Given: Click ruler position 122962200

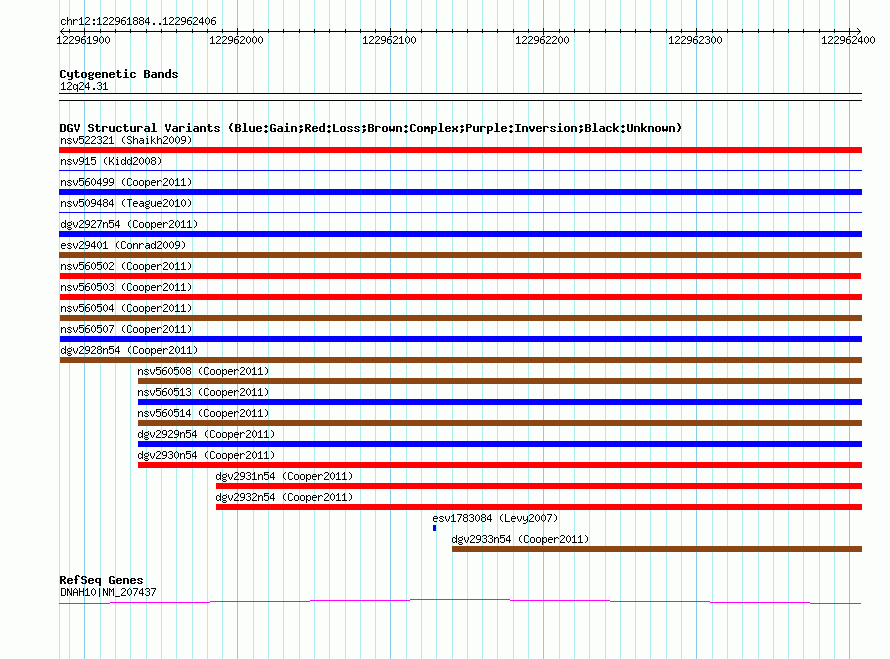Looking at the screenshot, I should (x=542, y=40).
